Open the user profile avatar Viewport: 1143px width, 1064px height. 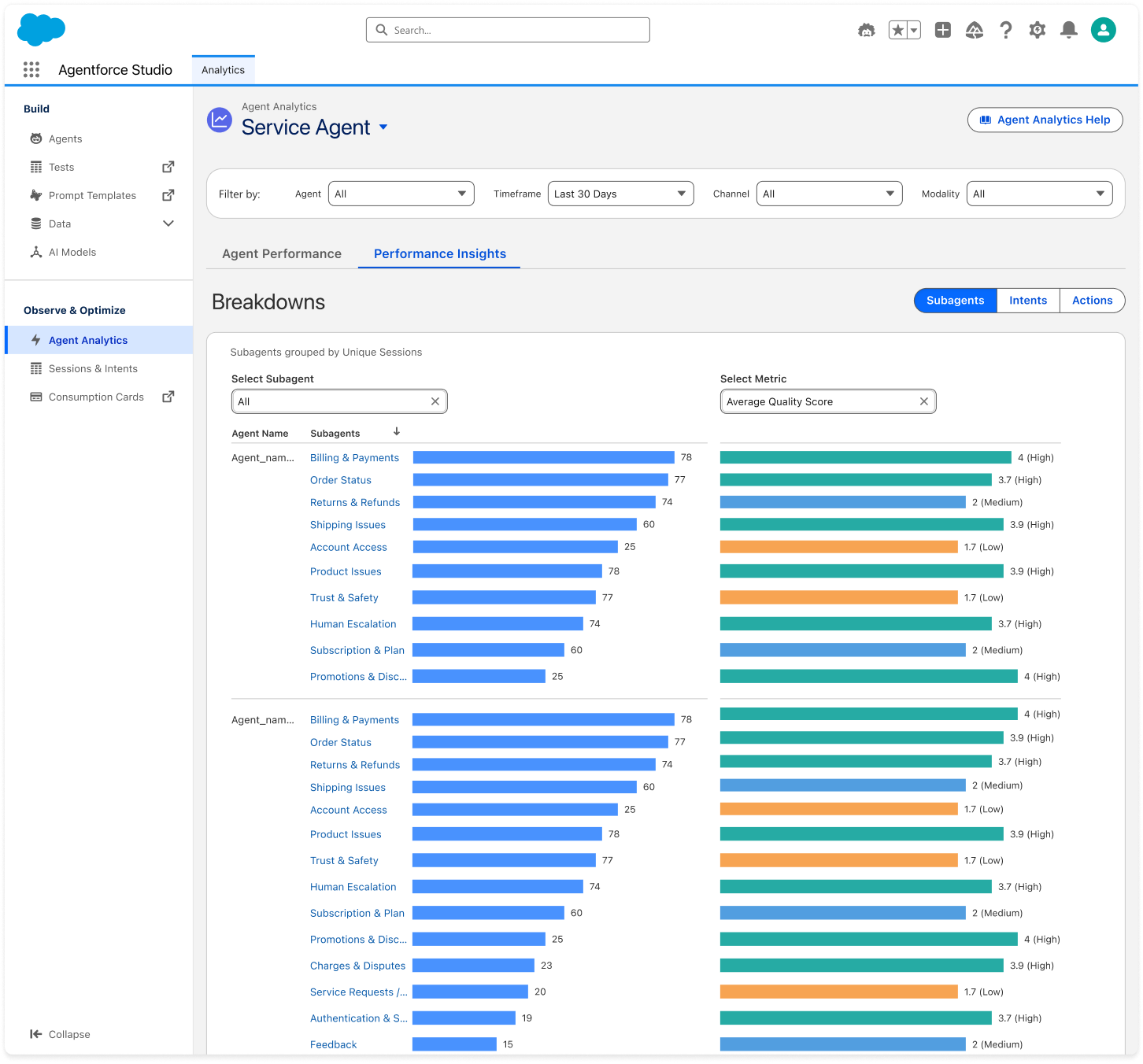[x=1104, y=30]
